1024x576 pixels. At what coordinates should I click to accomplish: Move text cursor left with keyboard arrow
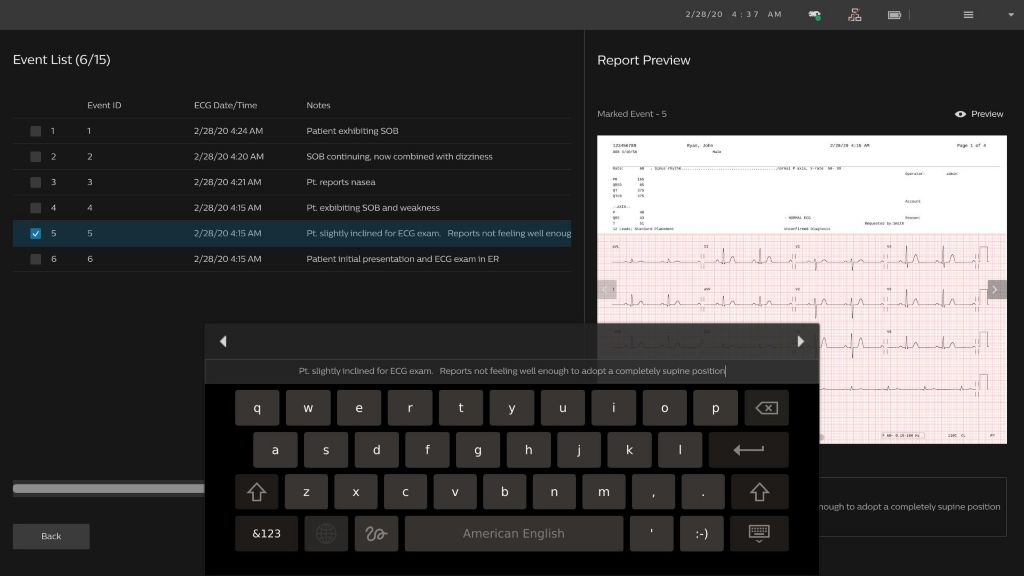point(223,341)
